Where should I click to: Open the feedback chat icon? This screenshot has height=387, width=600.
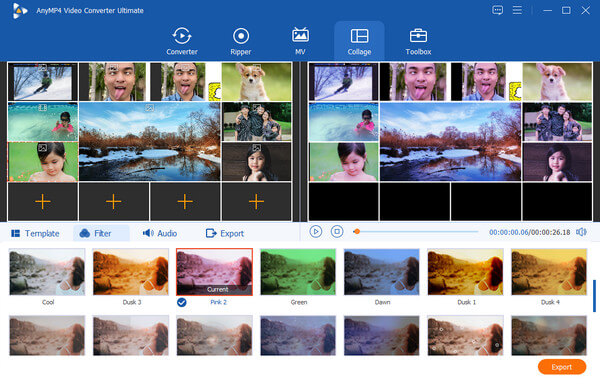[x=497, y=10]
